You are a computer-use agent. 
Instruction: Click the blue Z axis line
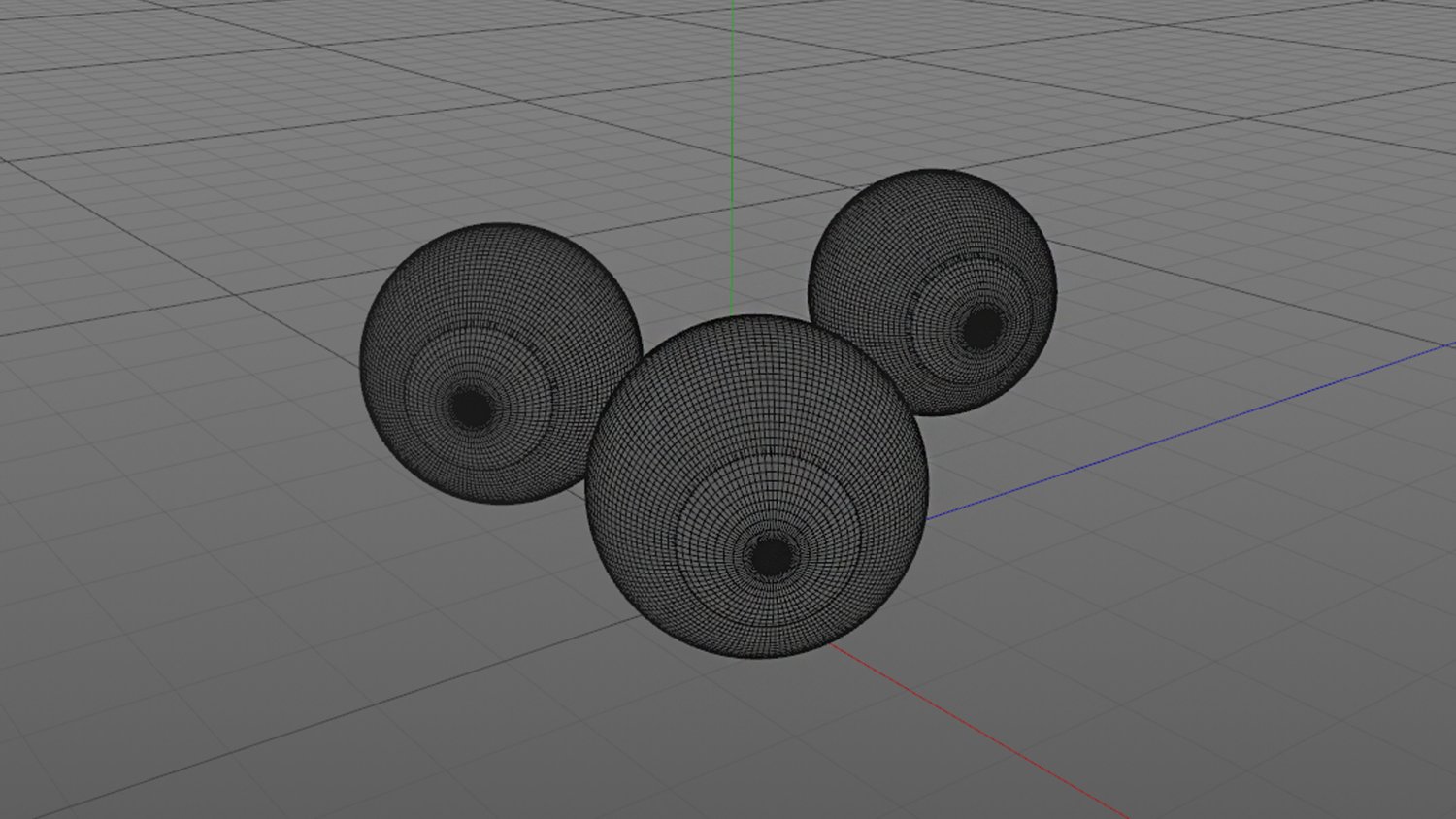coord(1191,431)
